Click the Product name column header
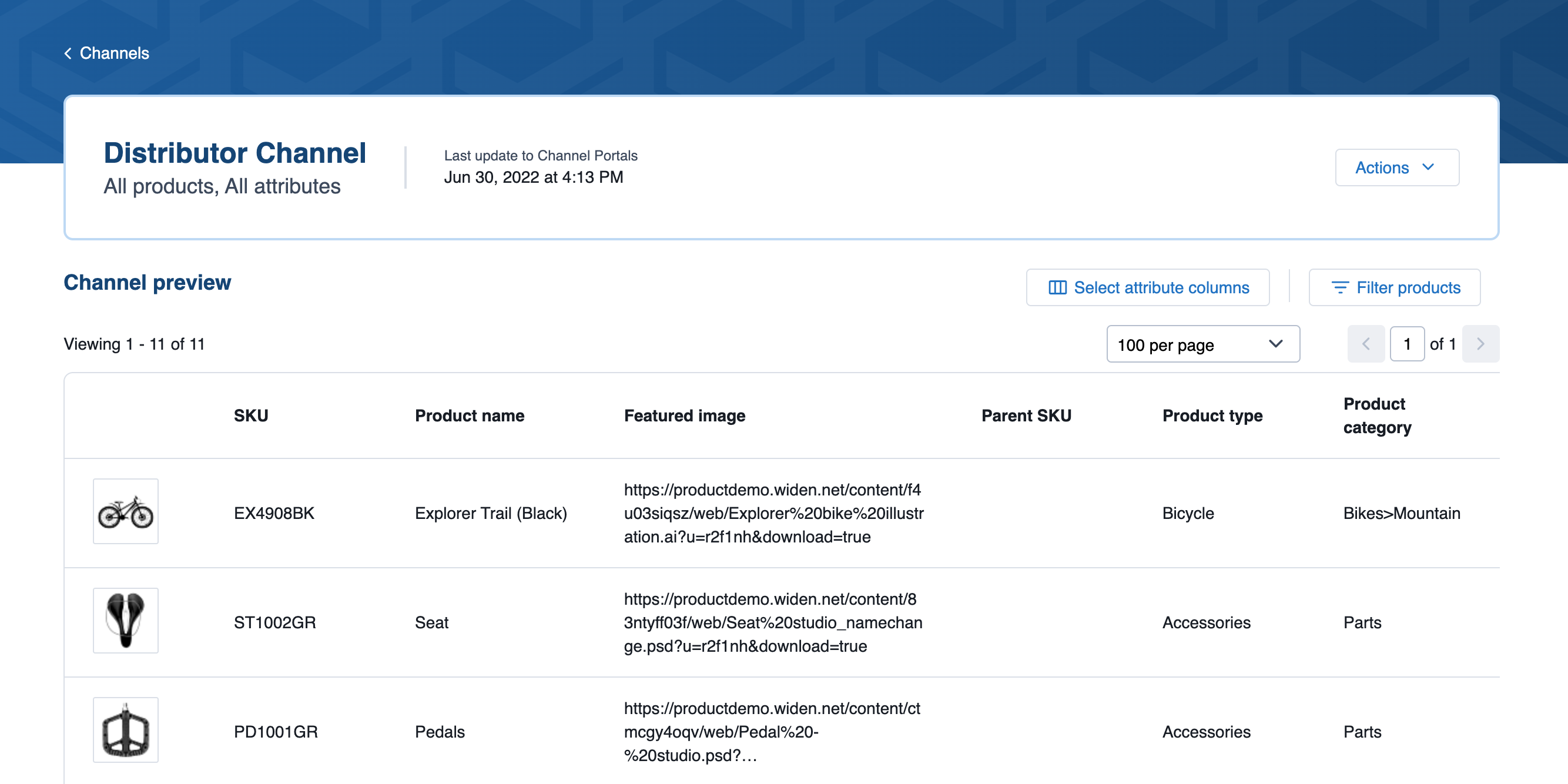 click(x=470, y=415)
